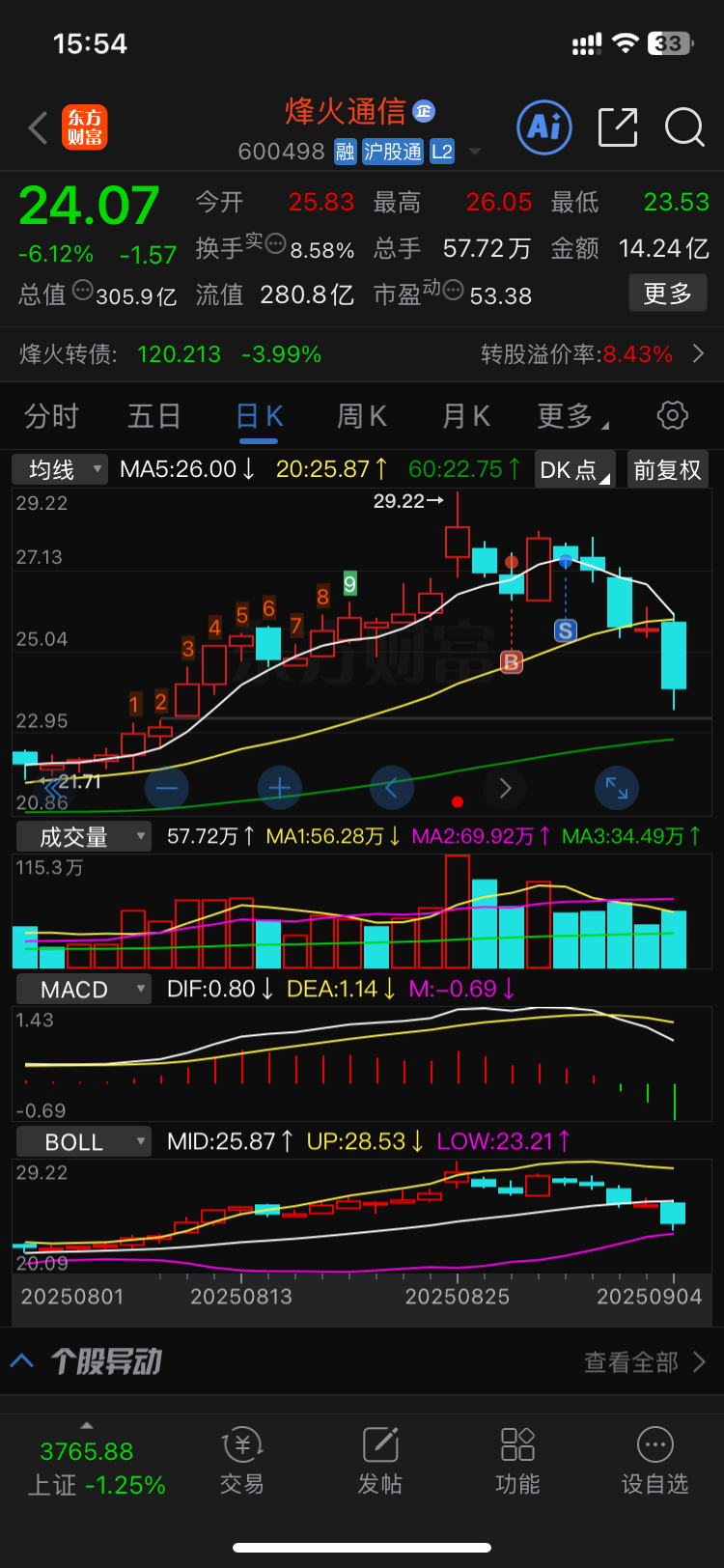
Task: Select the 日K tab
Action: tap(259, 416)
